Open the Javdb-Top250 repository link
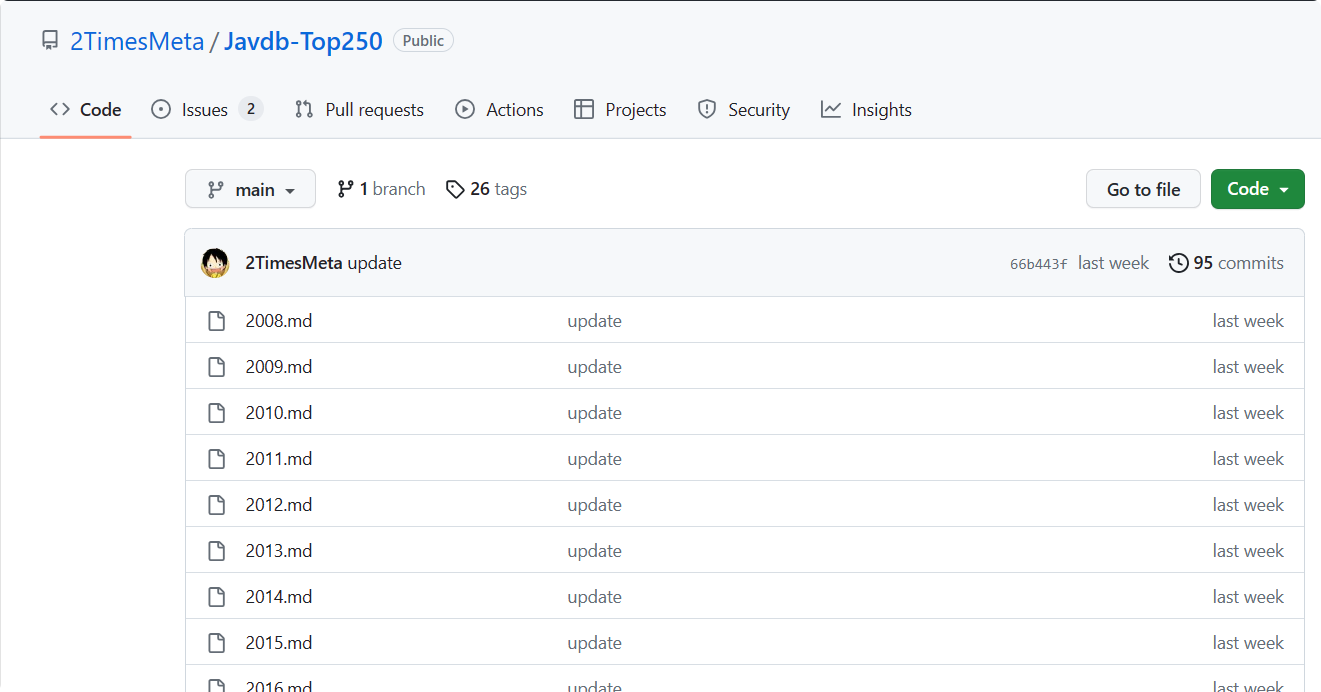The image size is (1321, 692). 303,41
